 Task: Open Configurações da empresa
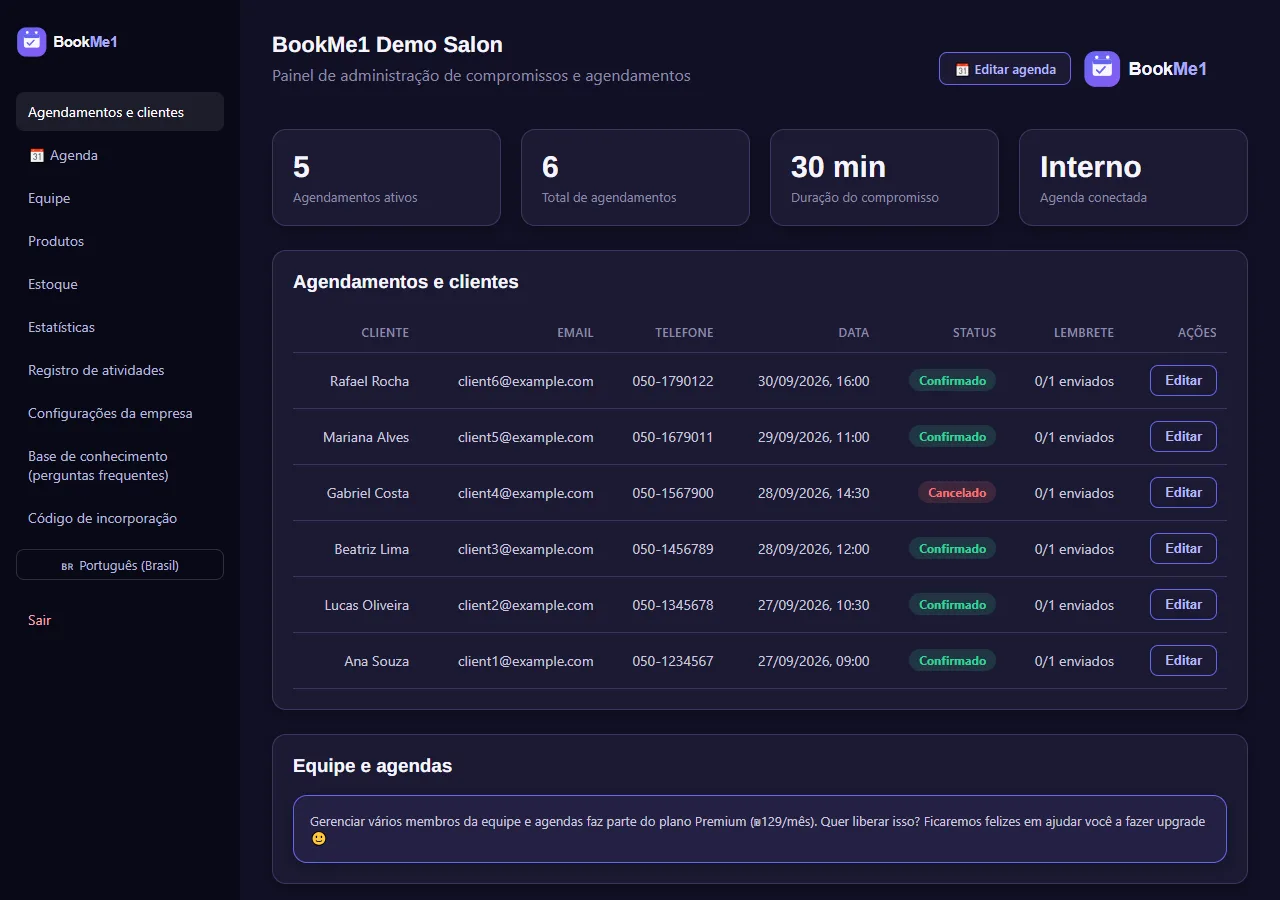pos(120,413)
